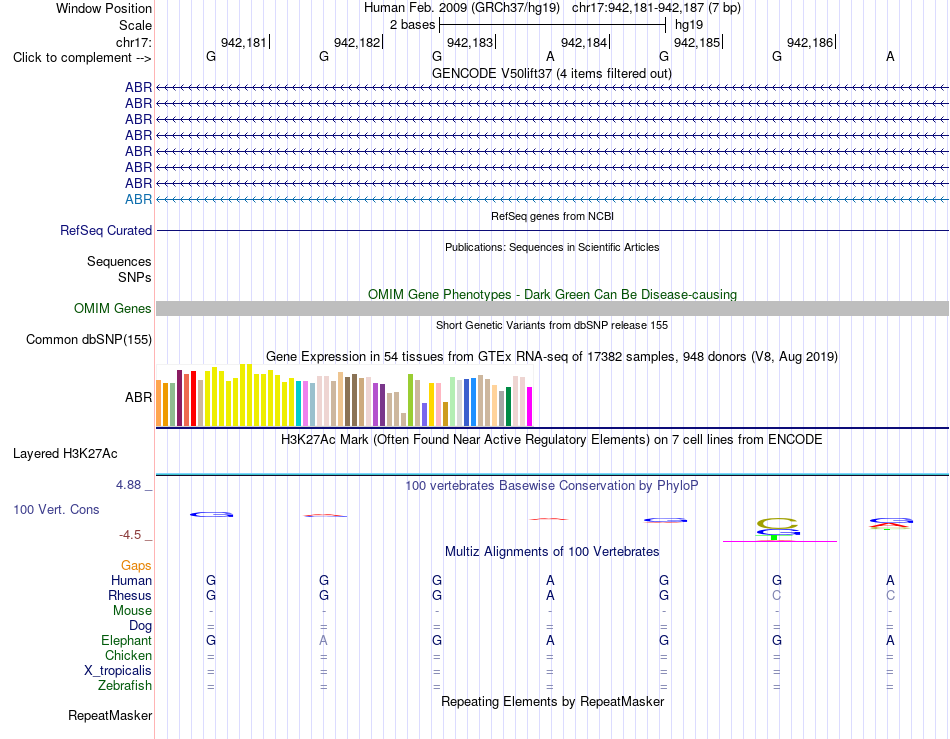The height and width of the screenshot is (739, 950).
Task: Click the 'Click to complement -->' label
Action: 82,58
